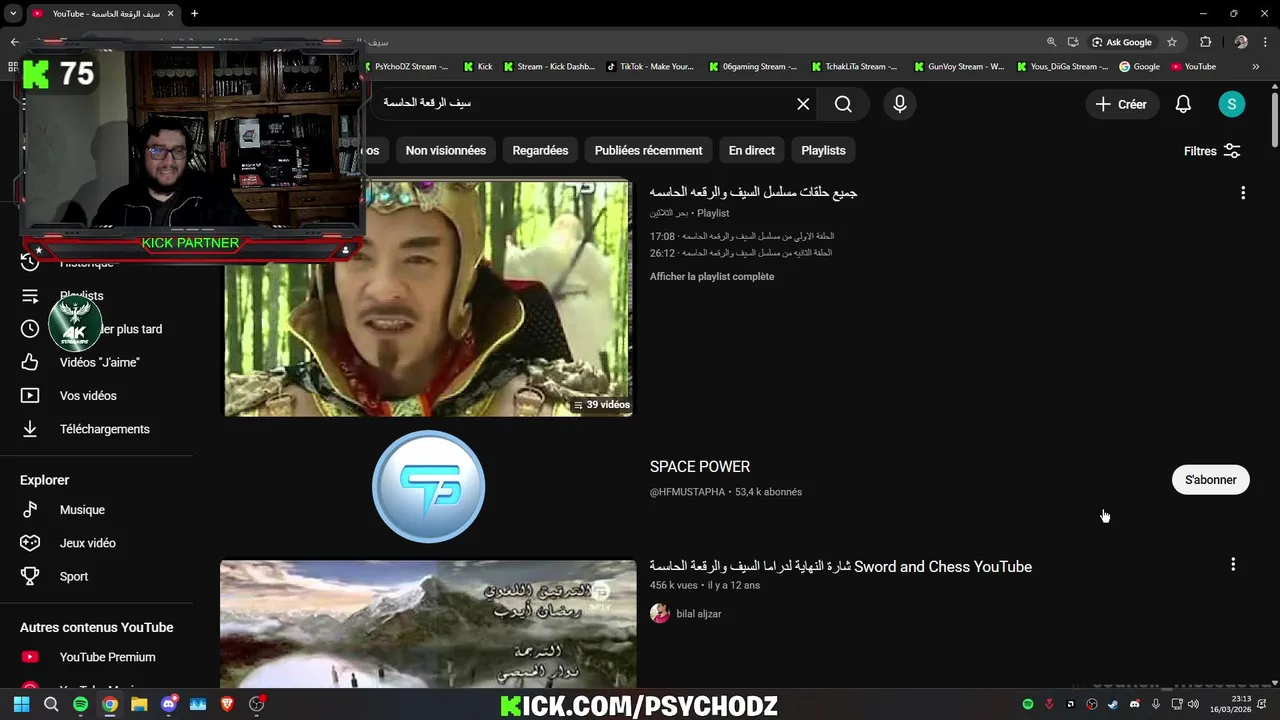The height and width of the screenshot is (720, 1280).
Task: Open bilal aljzar channel name
Action: tap(699, 614)
